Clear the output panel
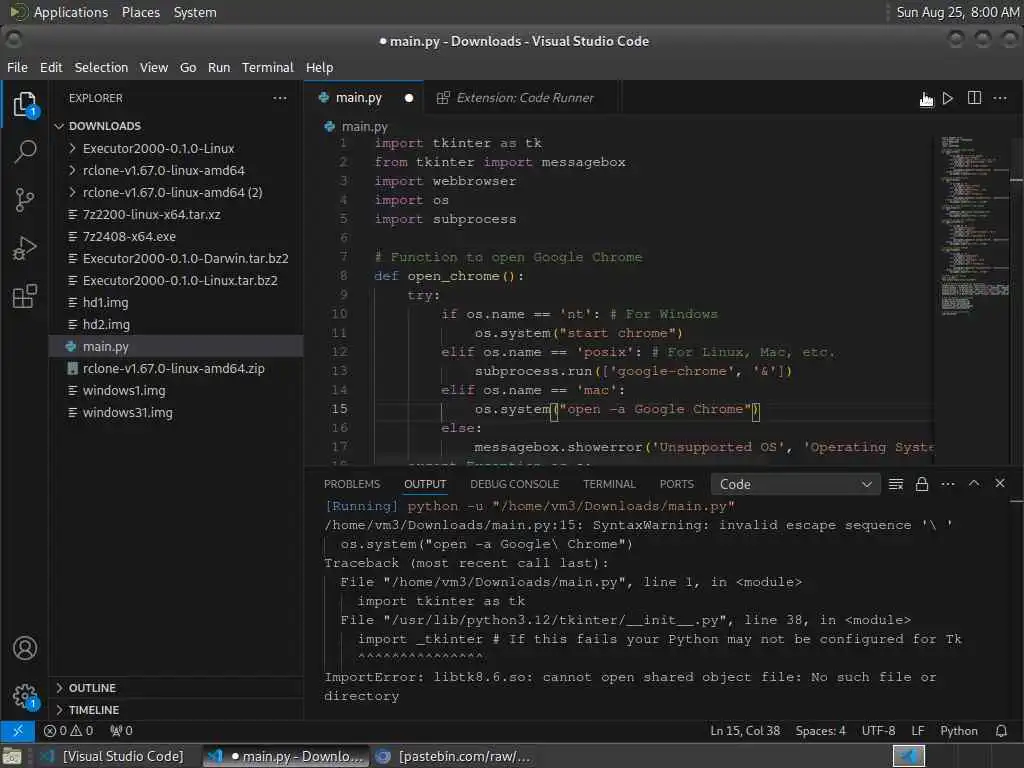This screenshot has width=1024, height=768. pos(896,484)
